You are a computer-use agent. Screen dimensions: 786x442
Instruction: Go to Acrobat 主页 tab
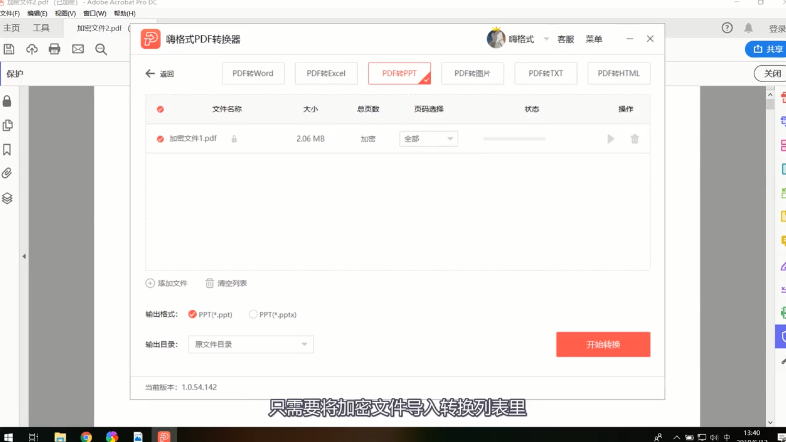click(12, 28)
